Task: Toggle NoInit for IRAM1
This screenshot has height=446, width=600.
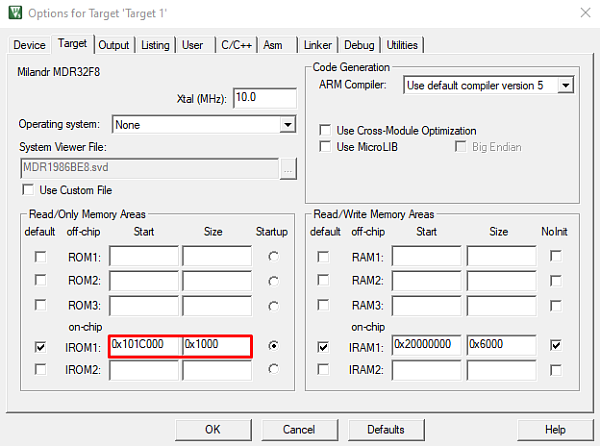Action: [555, 346]
